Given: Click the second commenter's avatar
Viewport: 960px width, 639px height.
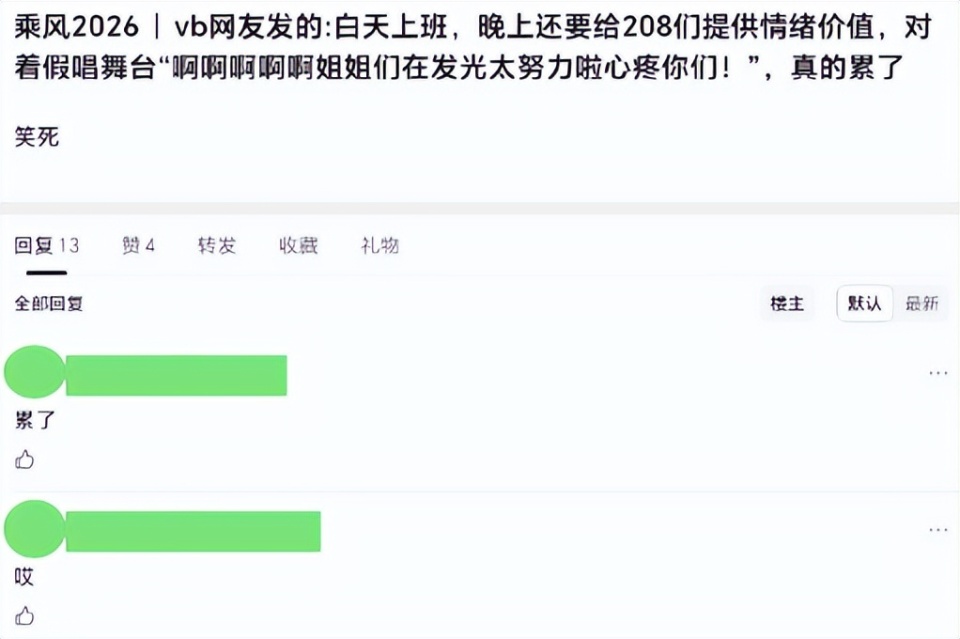Looking at the screenshot, I should (x=33, y=528).
